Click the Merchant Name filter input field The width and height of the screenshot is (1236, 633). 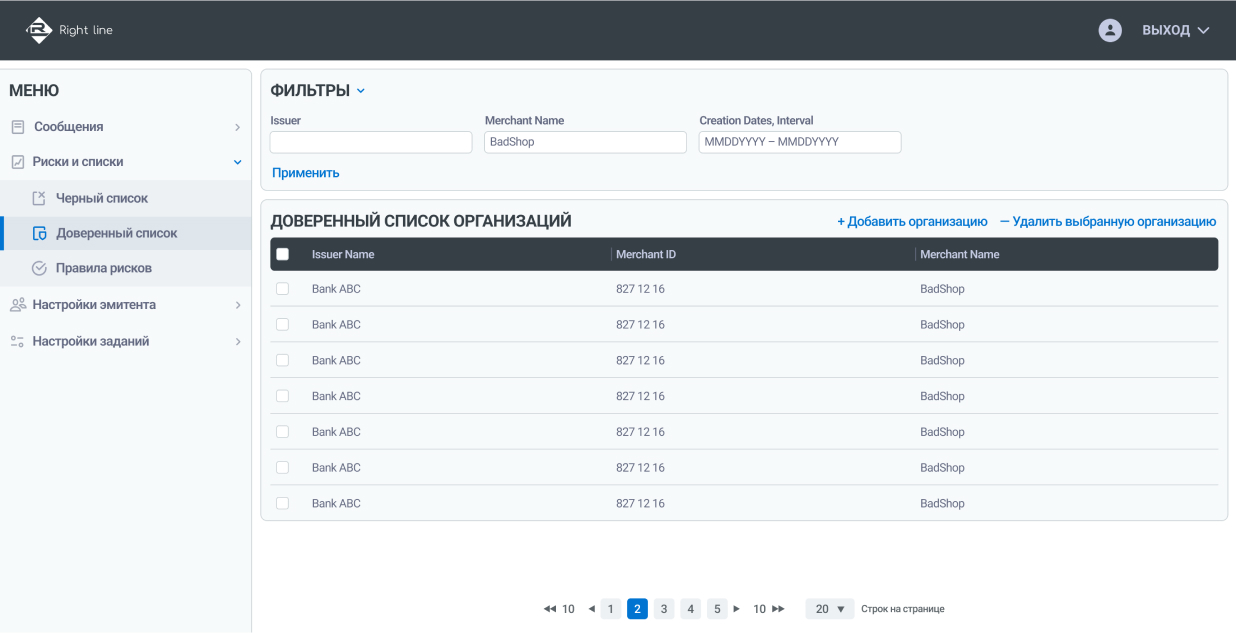[585, 142]
